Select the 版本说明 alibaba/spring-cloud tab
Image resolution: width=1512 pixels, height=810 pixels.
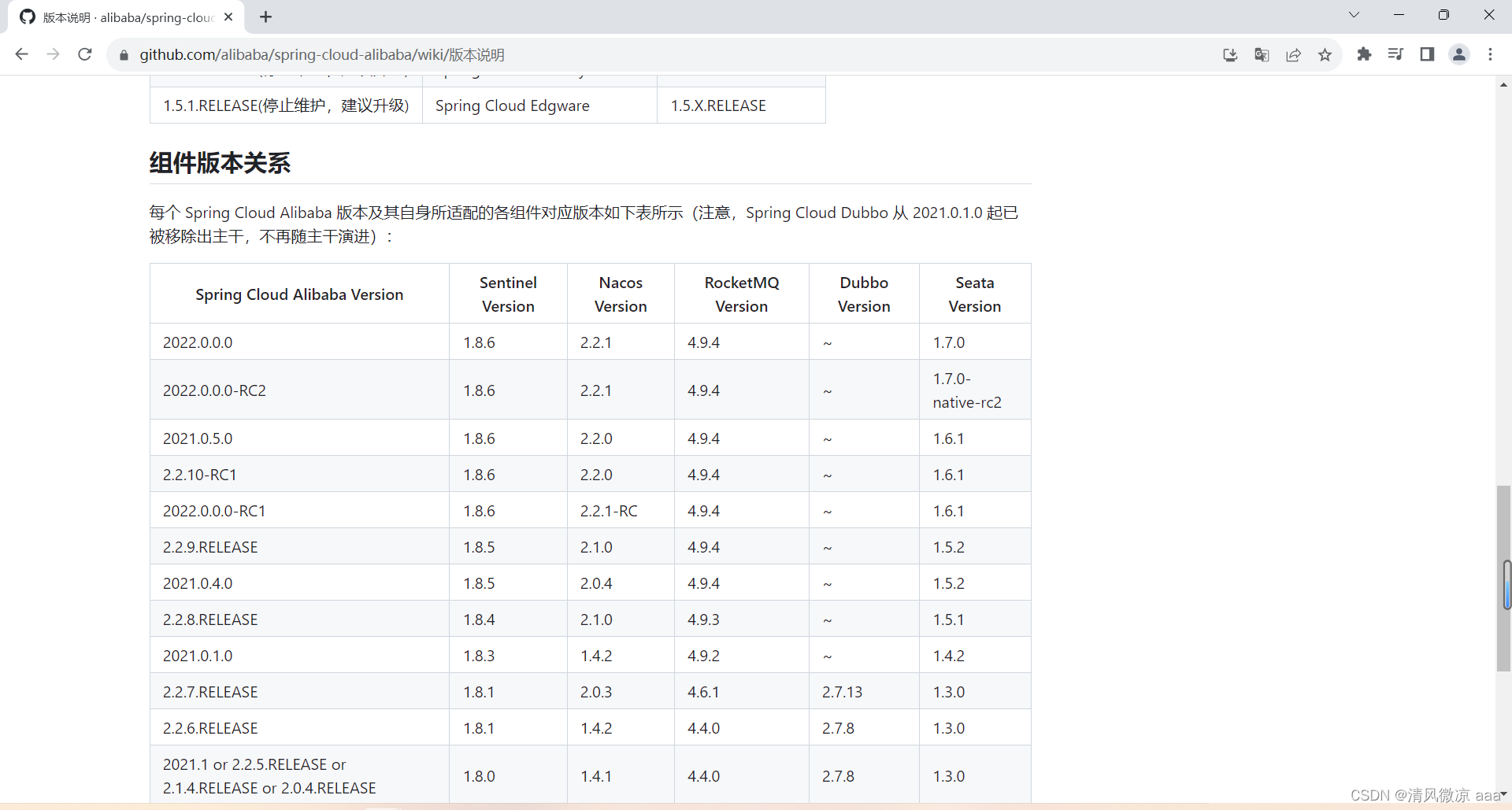click(126, 17)
